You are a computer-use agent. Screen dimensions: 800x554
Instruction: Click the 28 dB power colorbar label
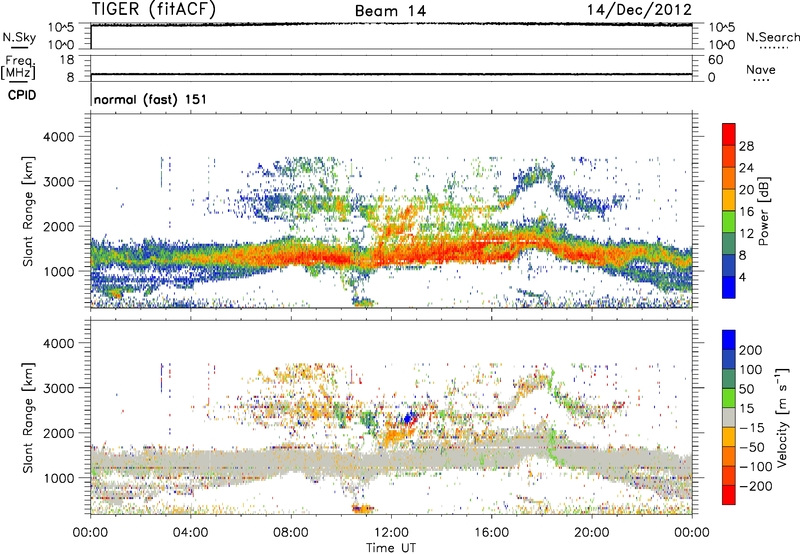click(x=746, y=146)
